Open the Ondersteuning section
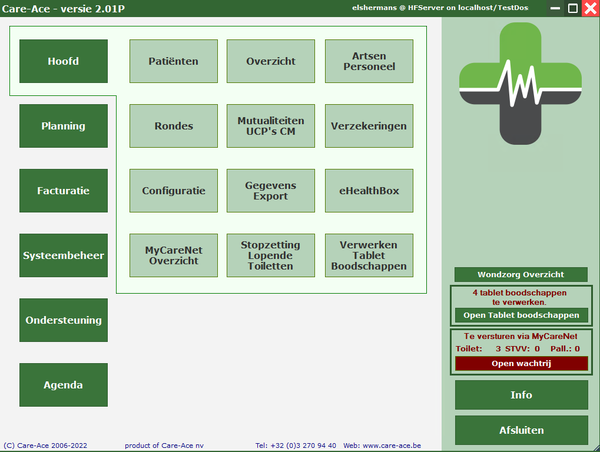Viewport: 600px width, 452px height. (x=63, y=320)
